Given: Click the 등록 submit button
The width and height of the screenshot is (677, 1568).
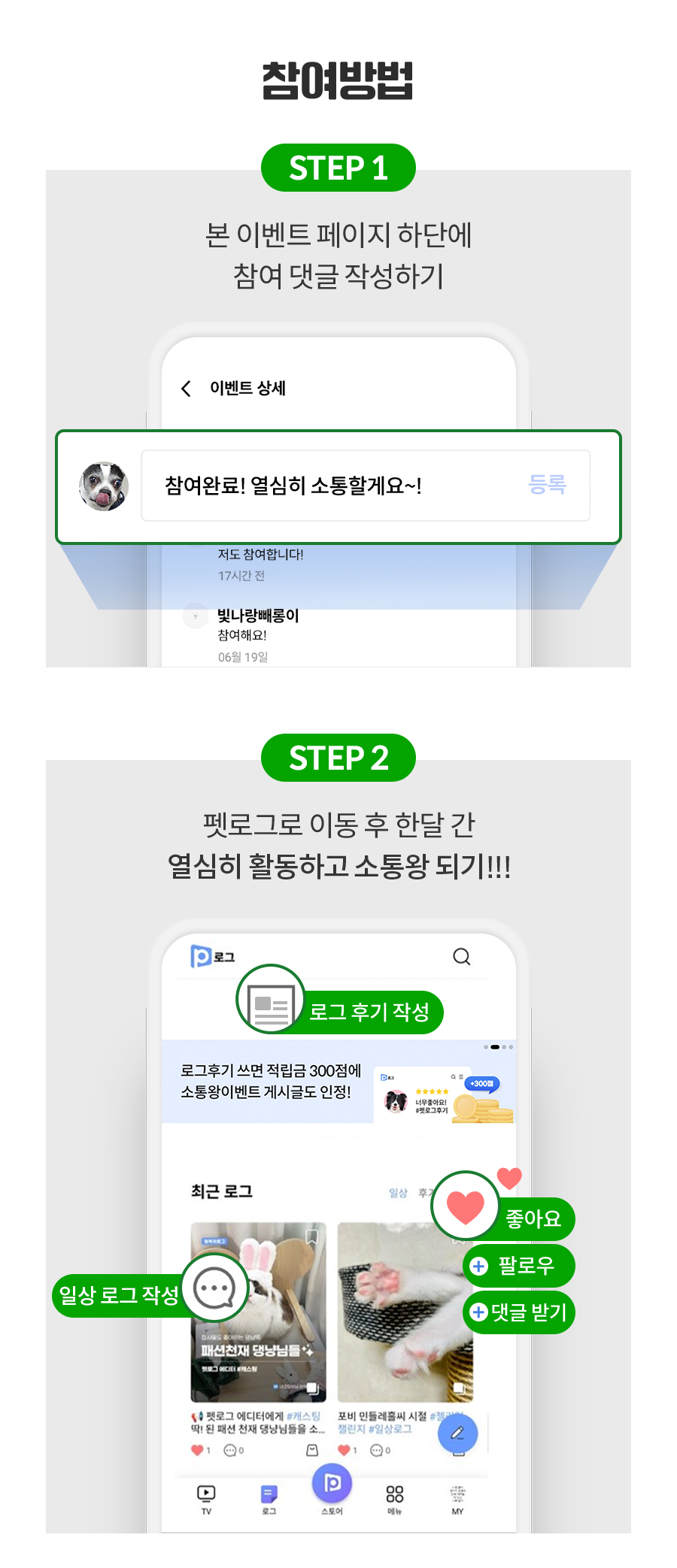Looking at the screenshot, I should [x=547, y=485].
